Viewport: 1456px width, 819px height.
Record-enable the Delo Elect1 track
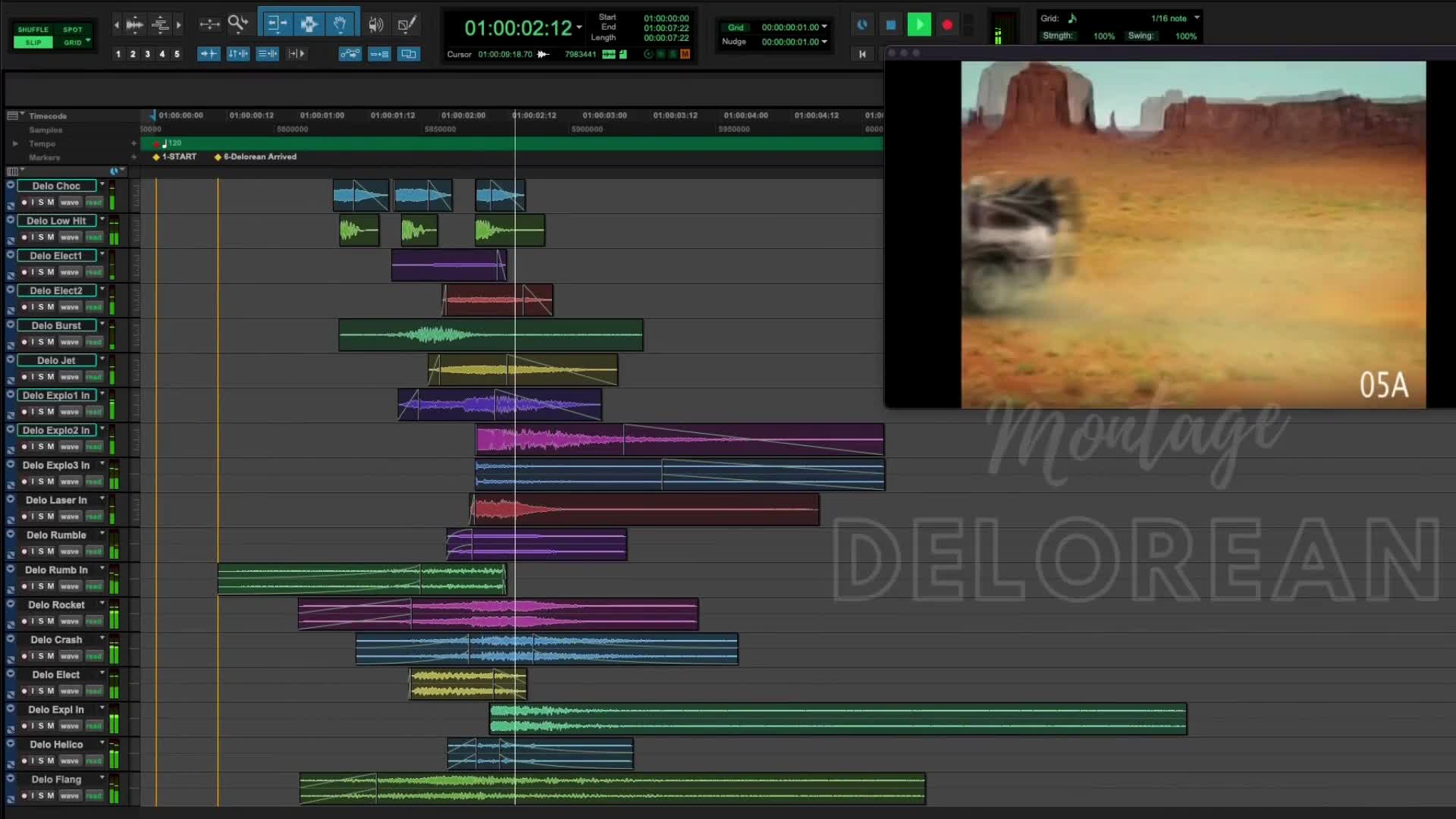coord(24,272)
